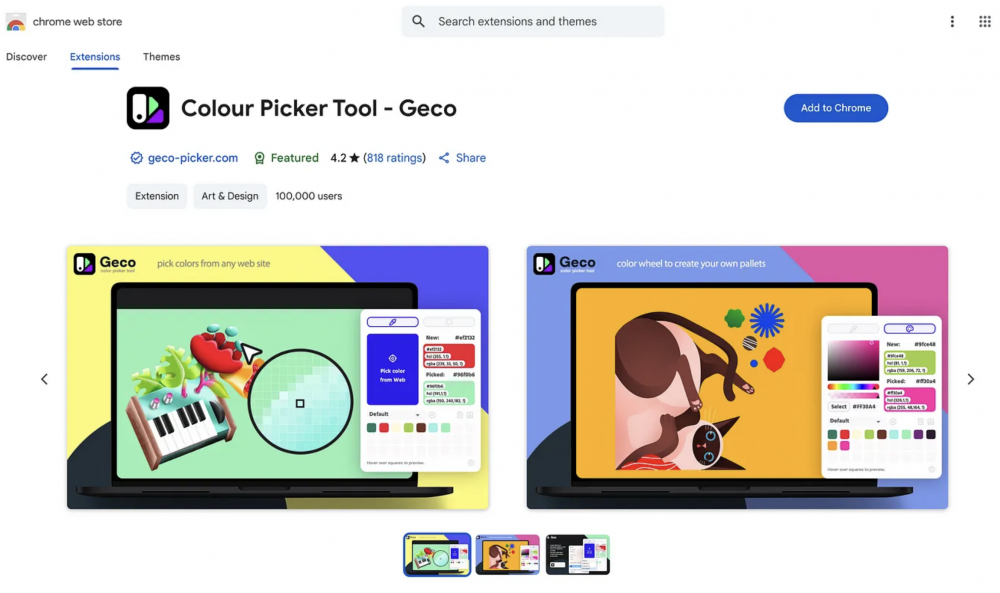Screen dimensions: 1000x593
Task: Advance to next screenshot with right arrow
Action: pyautogui.click(x=971, y=379)
